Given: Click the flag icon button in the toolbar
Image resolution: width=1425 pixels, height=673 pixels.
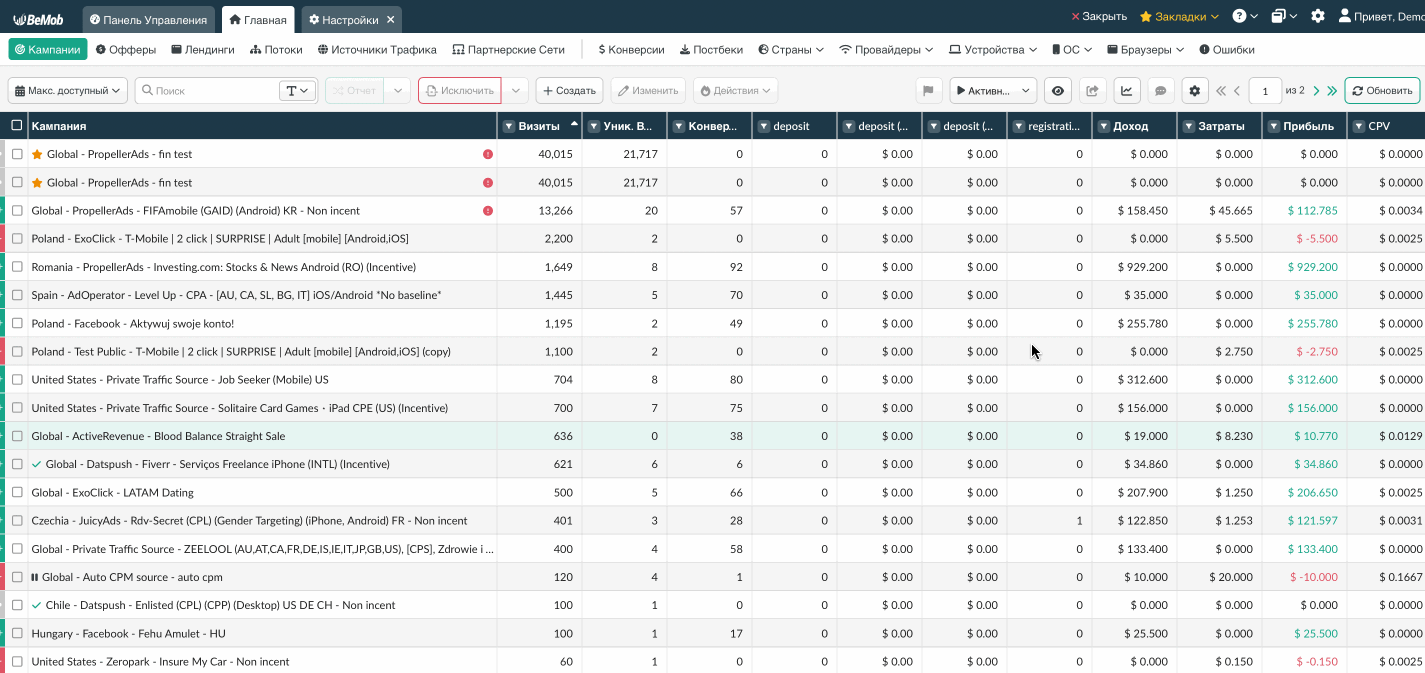Looking at the screenshot, I should [x=929, y=91].
